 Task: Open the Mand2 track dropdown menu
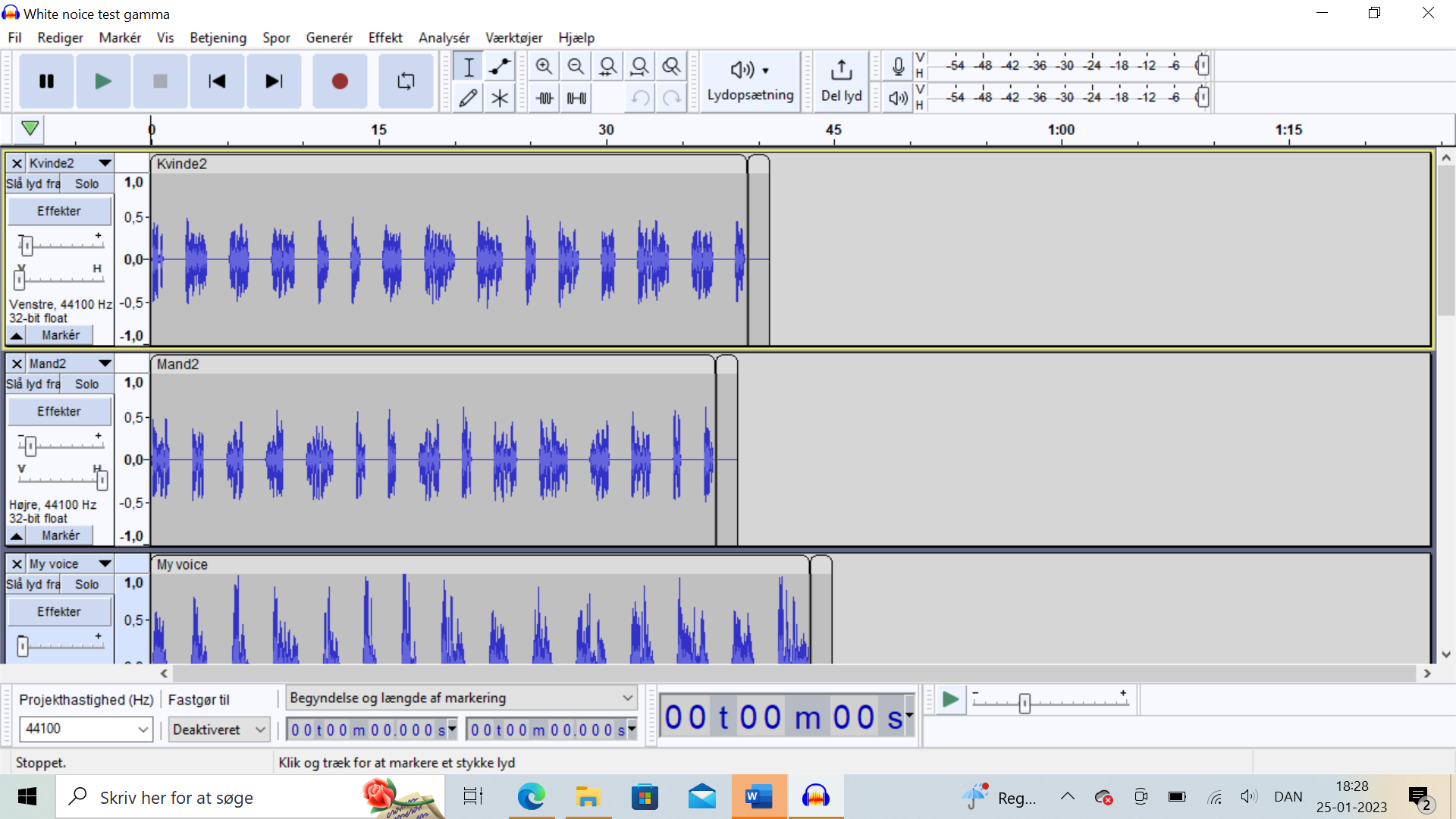pyautogui.click(x=71, y=363)
